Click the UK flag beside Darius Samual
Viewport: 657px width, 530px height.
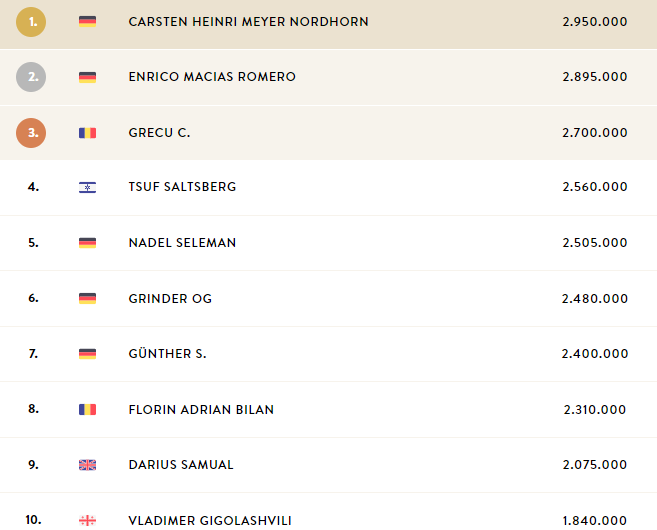click(x=87, y=465)
